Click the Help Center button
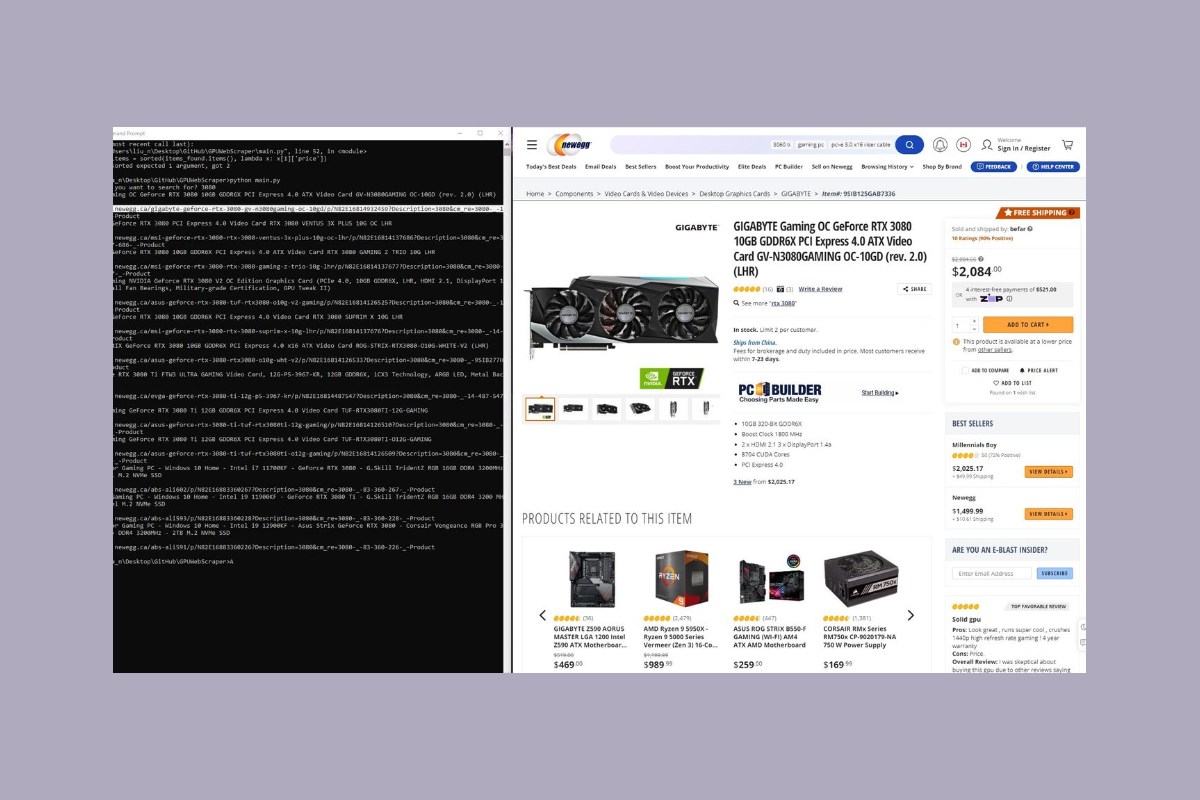Viewport: 1200px width, 800px height. coord(1053,167)
